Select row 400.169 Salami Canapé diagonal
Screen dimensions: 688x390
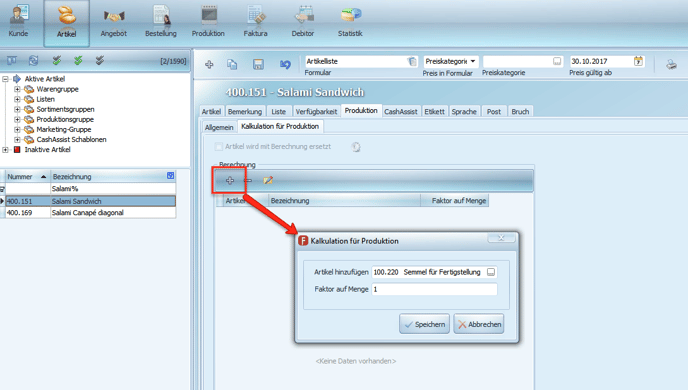tap(91, 213)
